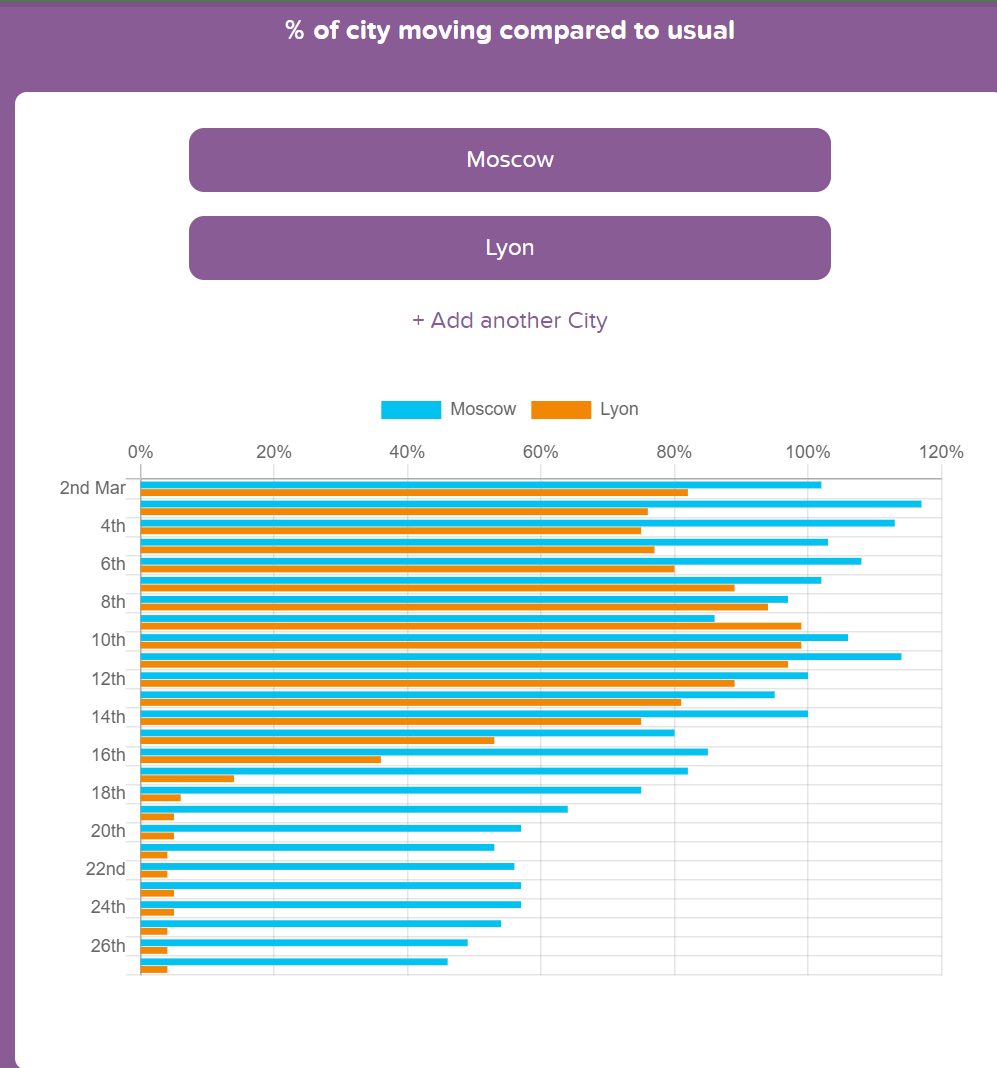Open the Moscow city selector
This screenshot has height=1068, width=997.
point(509,160)
